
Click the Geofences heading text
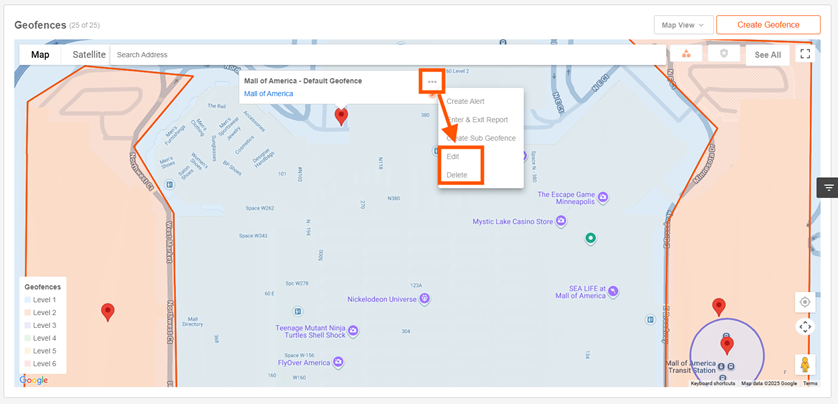(x=40, y=25)
